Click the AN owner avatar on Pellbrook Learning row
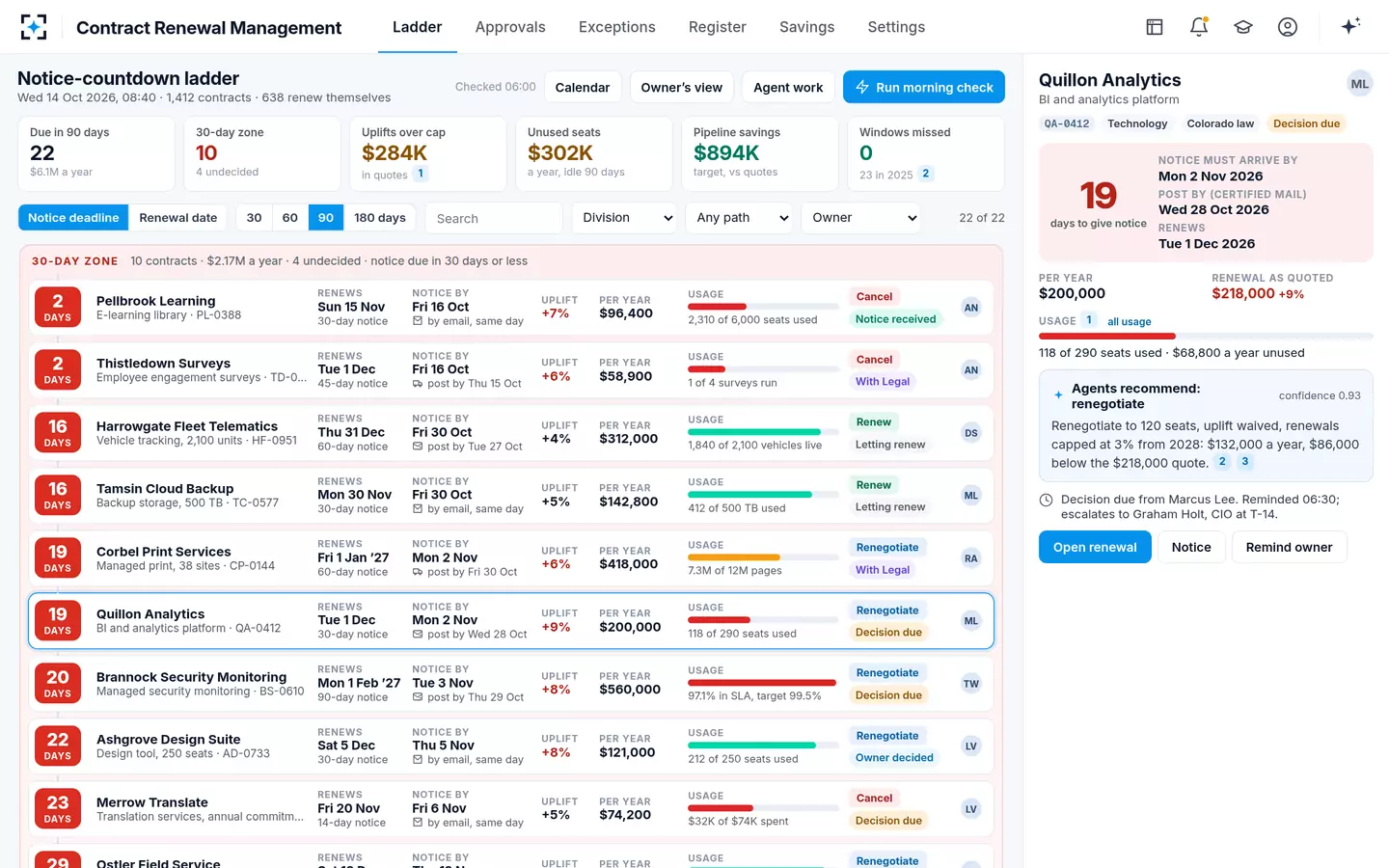The height and width of the screenshot is (868, 1389). point(971,308)
